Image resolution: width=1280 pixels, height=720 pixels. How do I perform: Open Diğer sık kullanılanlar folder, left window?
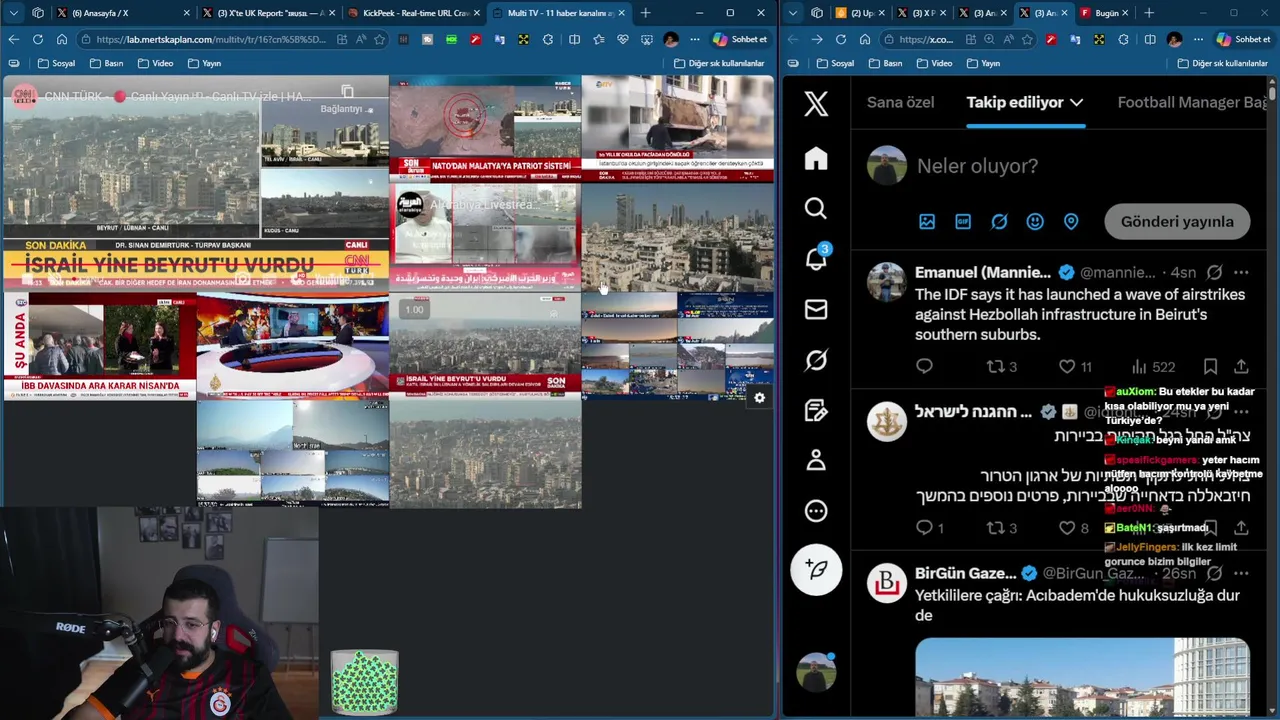click(x=719, y=63)
